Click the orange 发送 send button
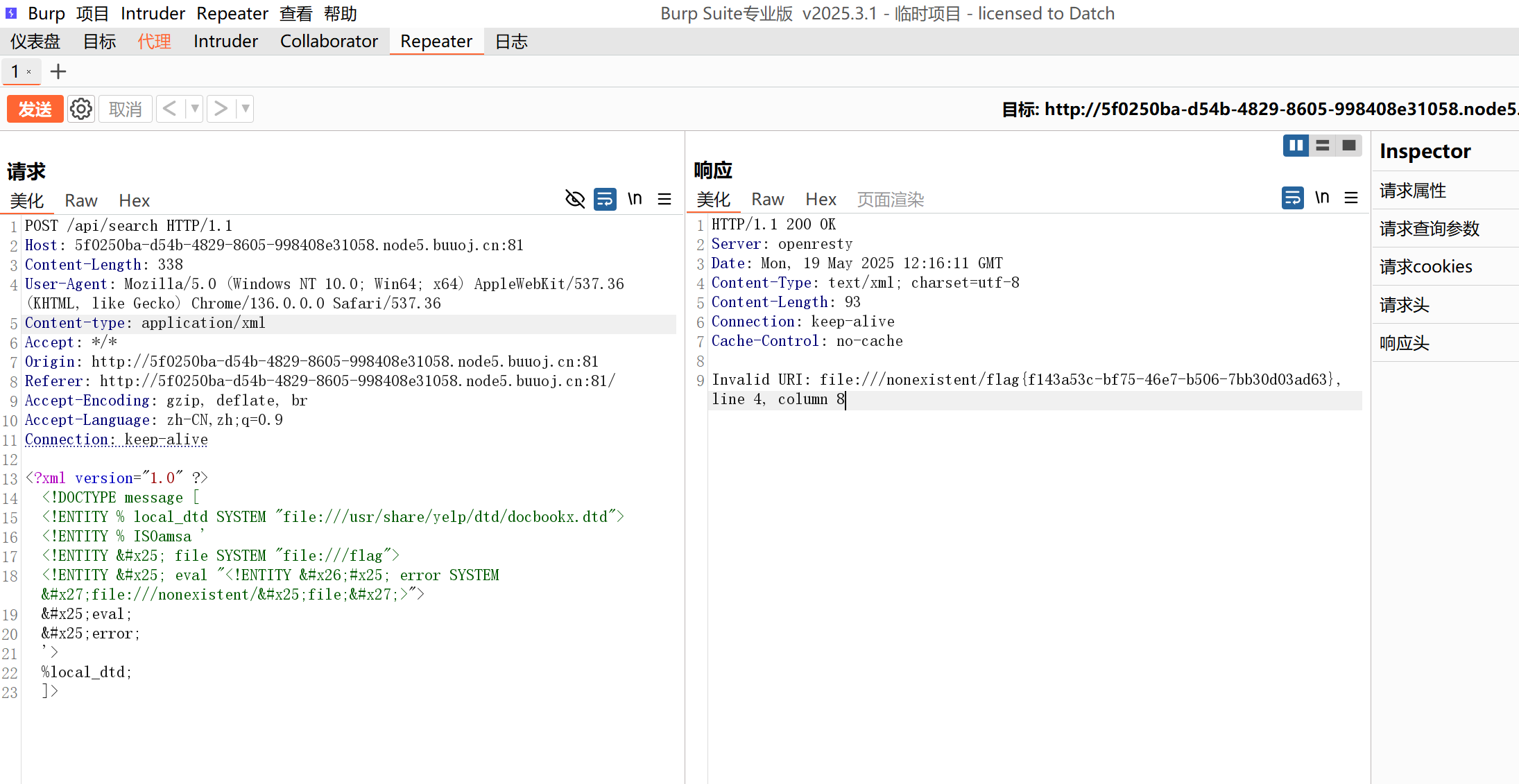The width and height of the screenshot is (1519, 784). coord(35,109)
